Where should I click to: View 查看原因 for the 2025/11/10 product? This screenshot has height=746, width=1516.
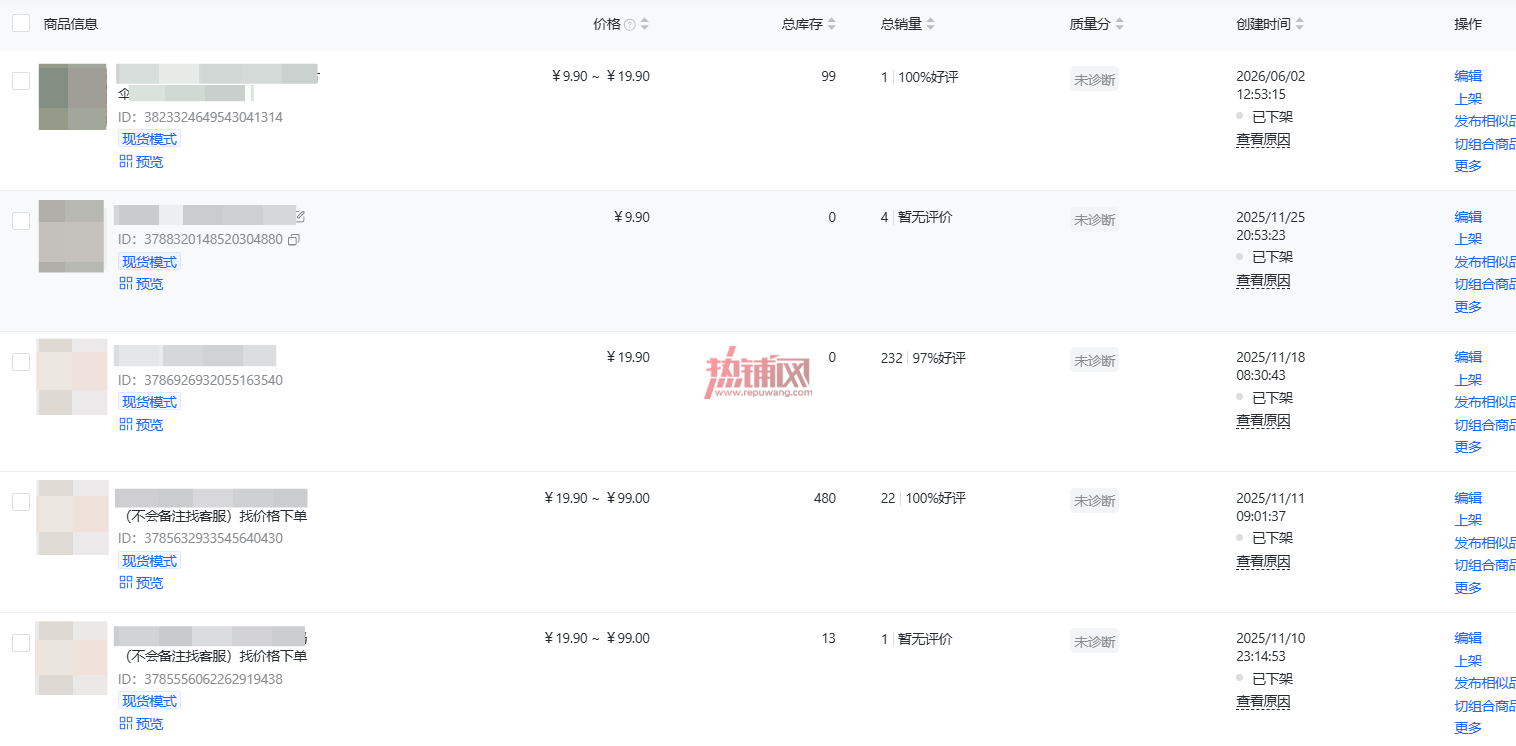1263,702
